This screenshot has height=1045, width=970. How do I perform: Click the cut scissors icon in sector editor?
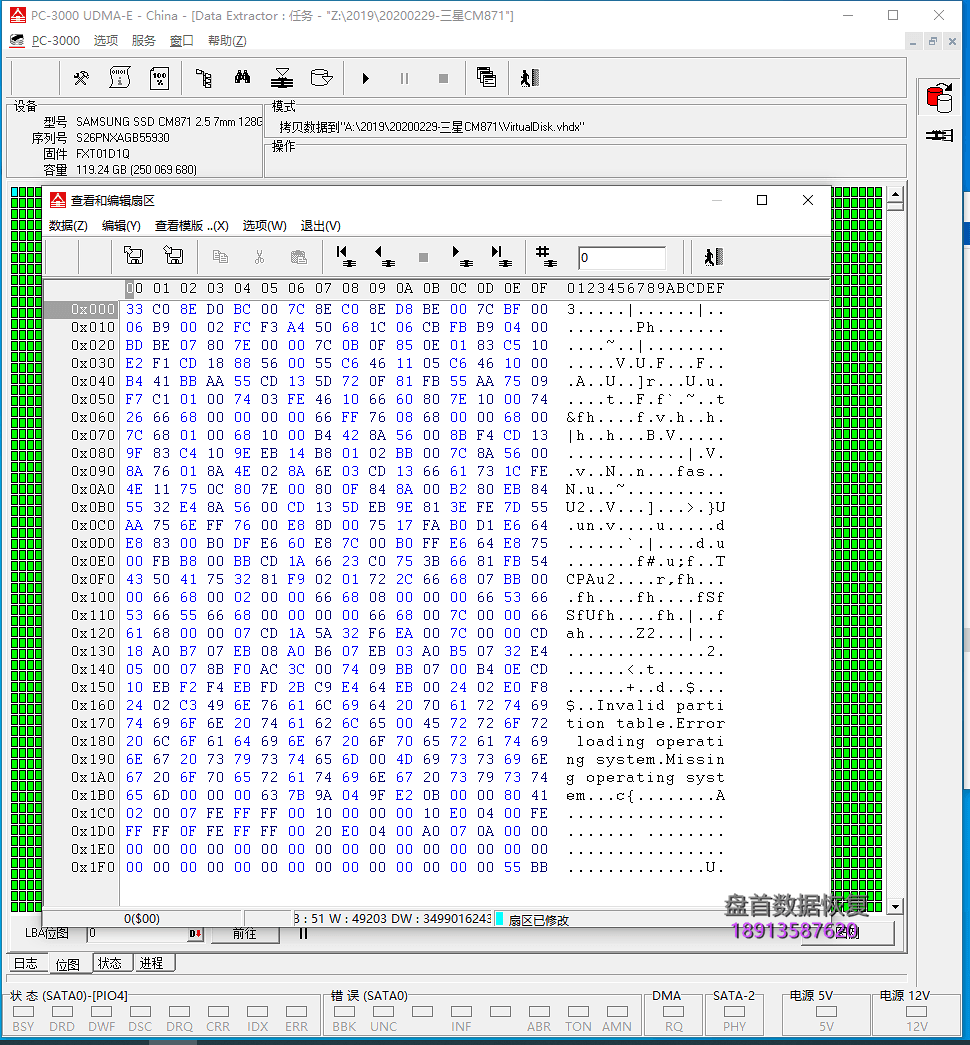(x=259, y=257)
